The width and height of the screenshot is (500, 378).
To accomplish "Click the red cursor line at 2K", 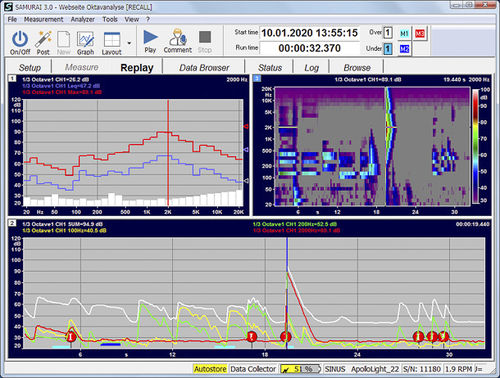I will (168, 153).
